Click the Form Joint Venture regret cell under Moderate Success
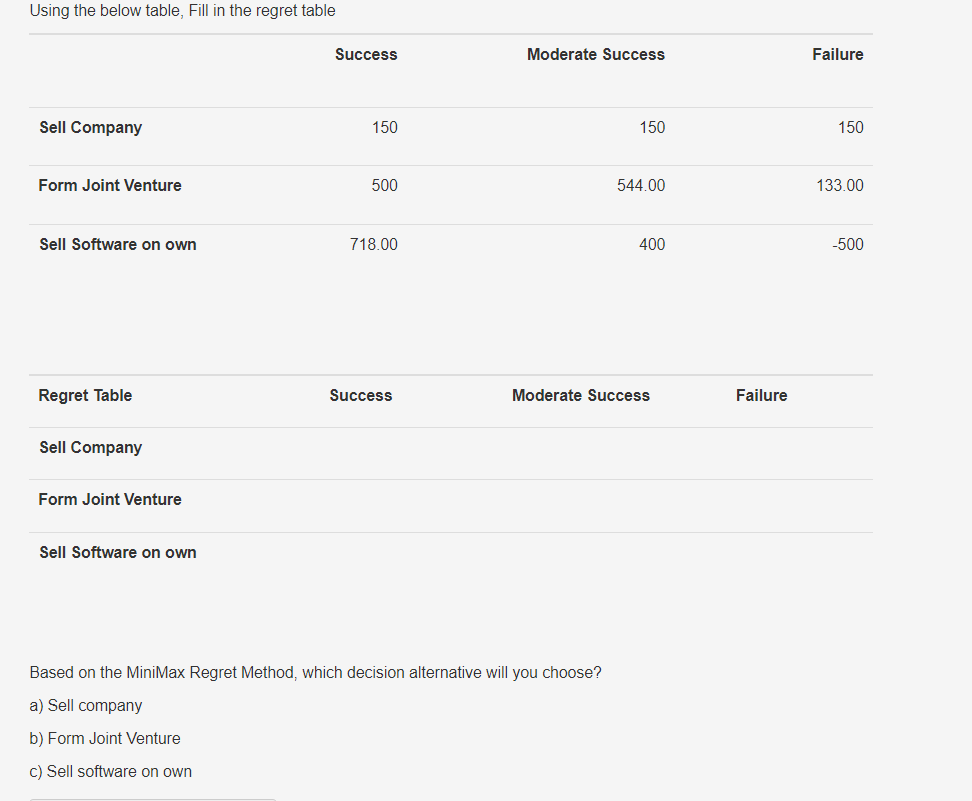The width and height of the screenshot is (972, 801). pyautogui.click(x=580, y=500)
